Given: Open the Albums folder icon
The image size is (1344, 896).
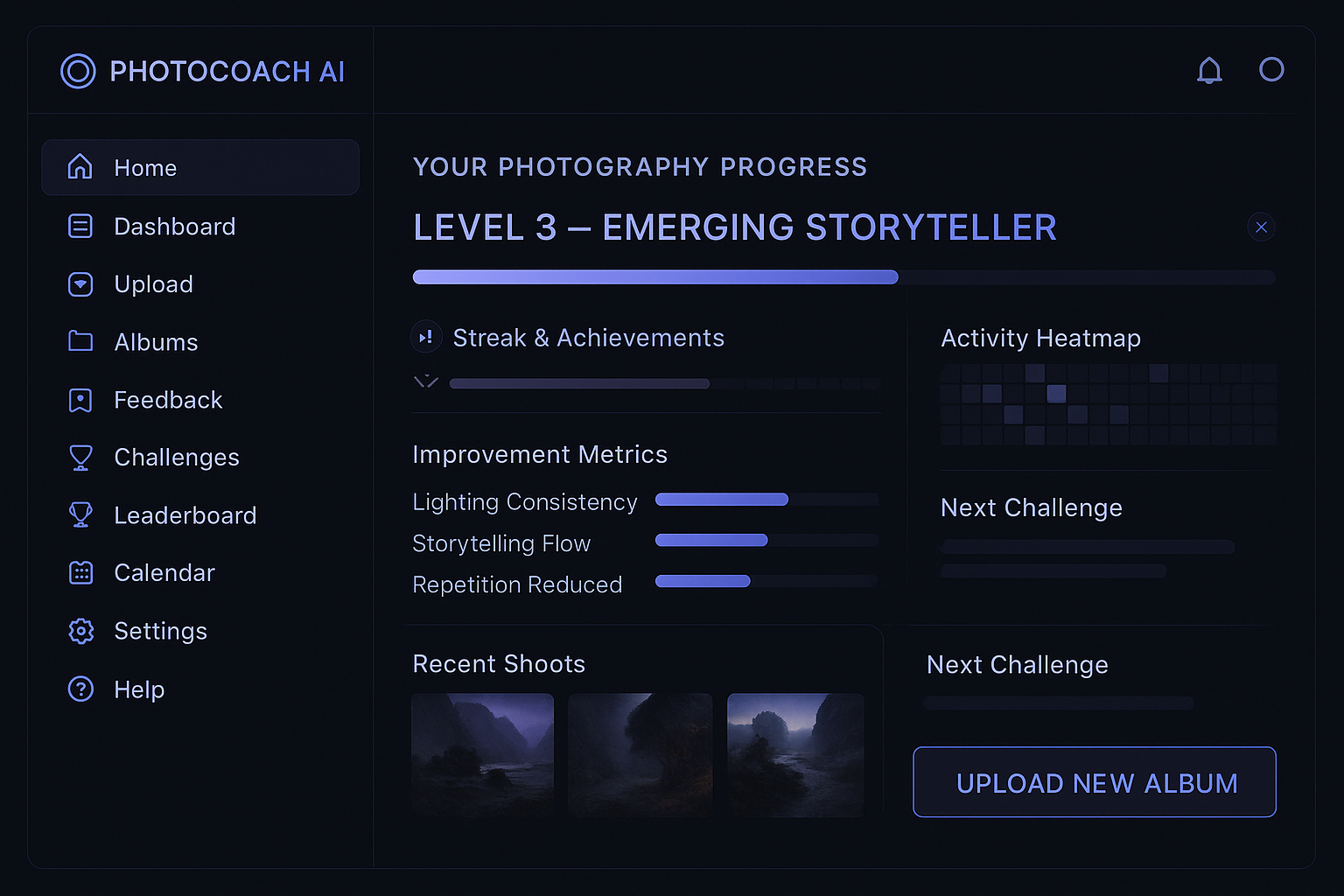Looking at the screenshot, I should (x=80, y=341).
